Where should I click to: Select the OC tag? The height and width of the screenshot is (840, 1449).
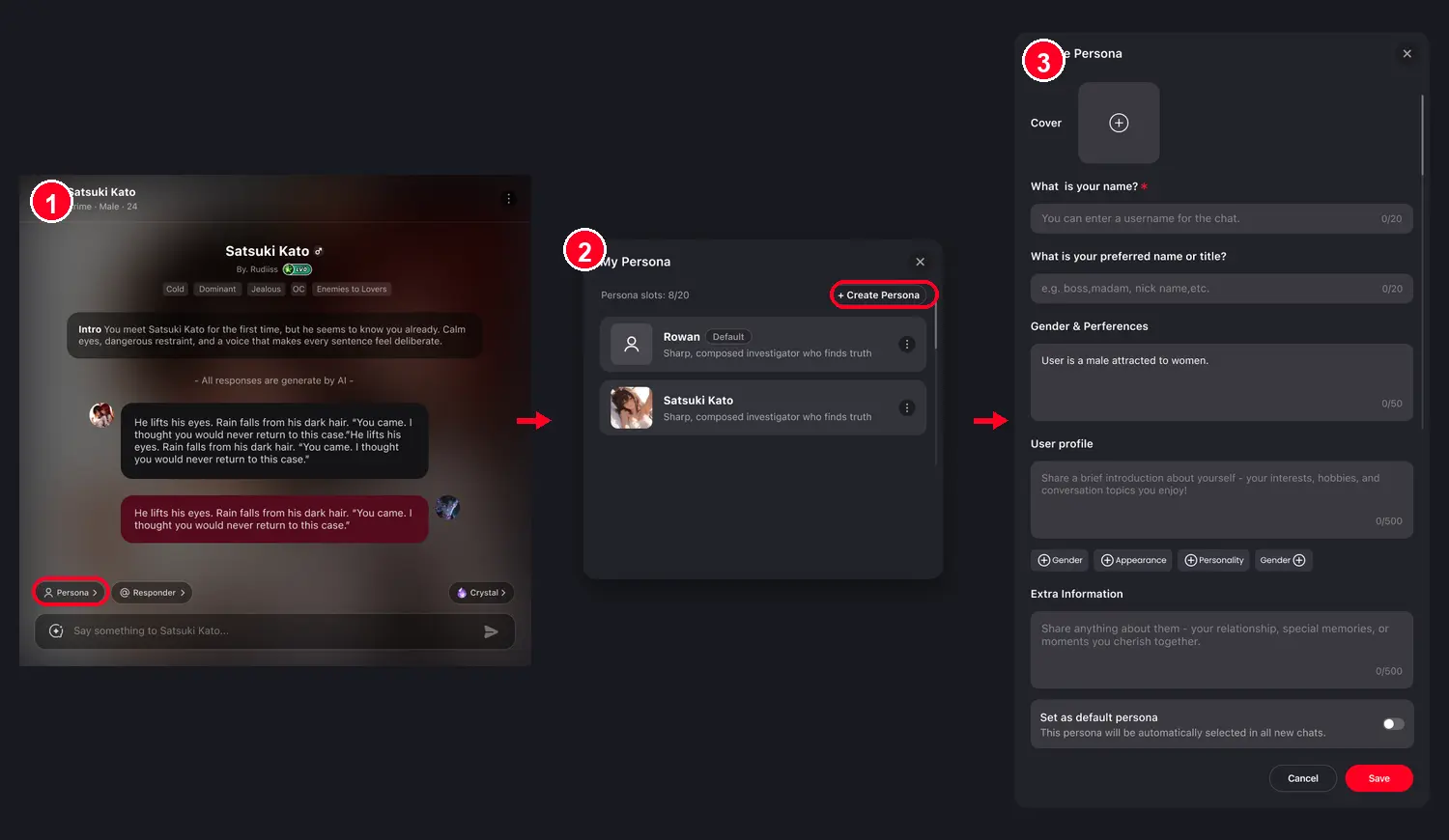tap(298, 290)
